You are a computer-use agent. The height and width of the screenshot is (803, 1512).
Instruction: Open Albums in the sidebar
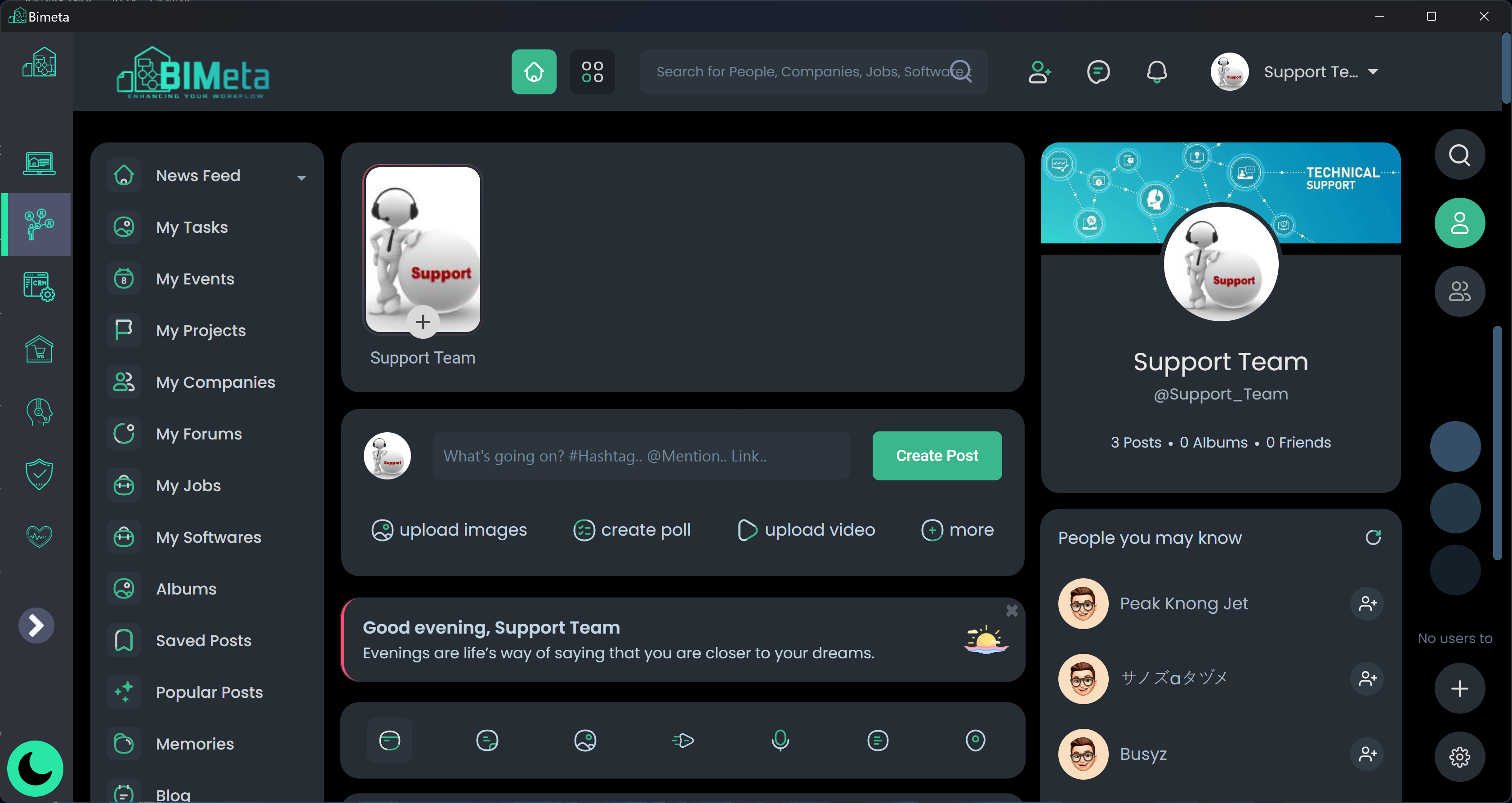[x=207, y=589]
